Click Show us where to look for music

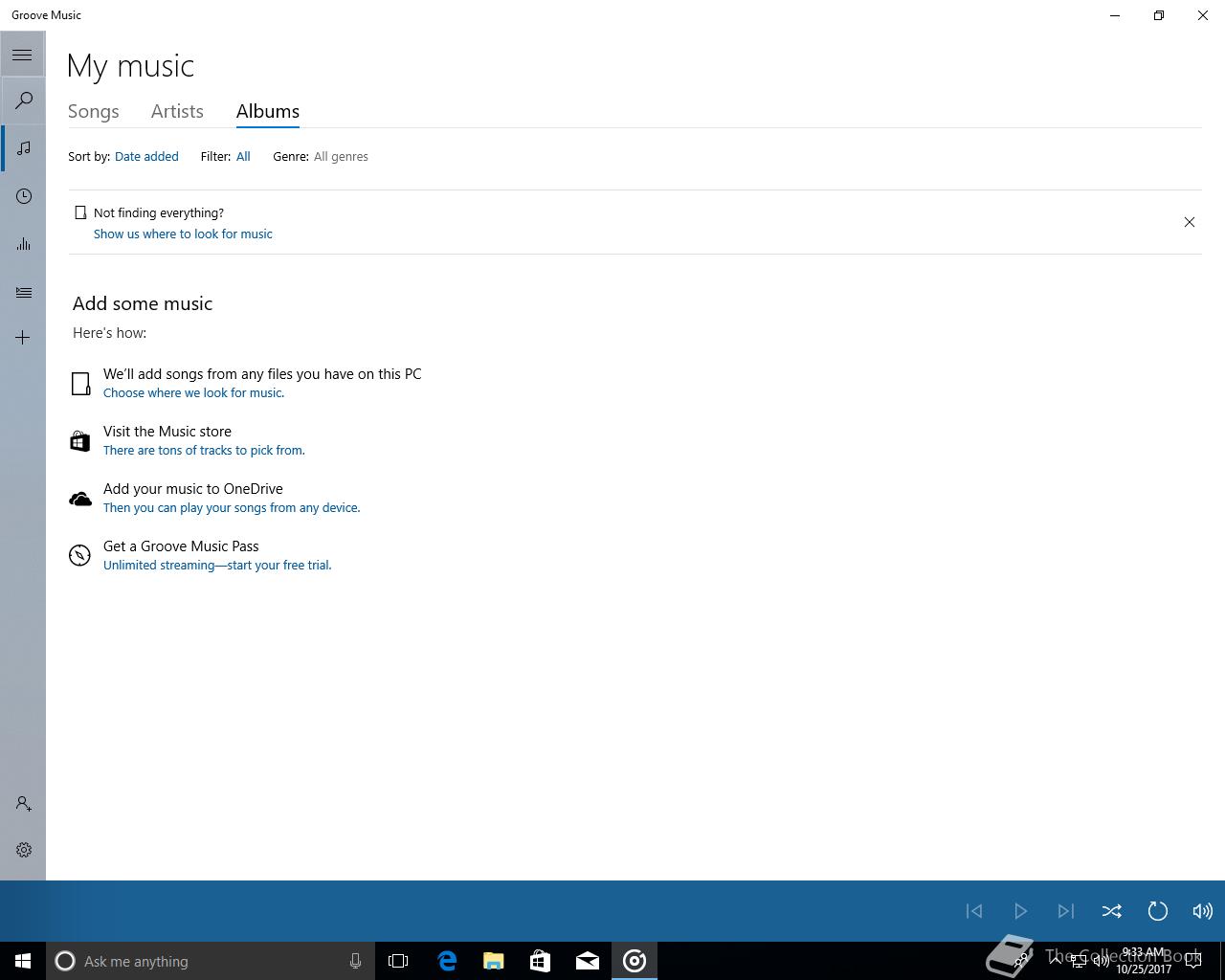tap(183, 234)
